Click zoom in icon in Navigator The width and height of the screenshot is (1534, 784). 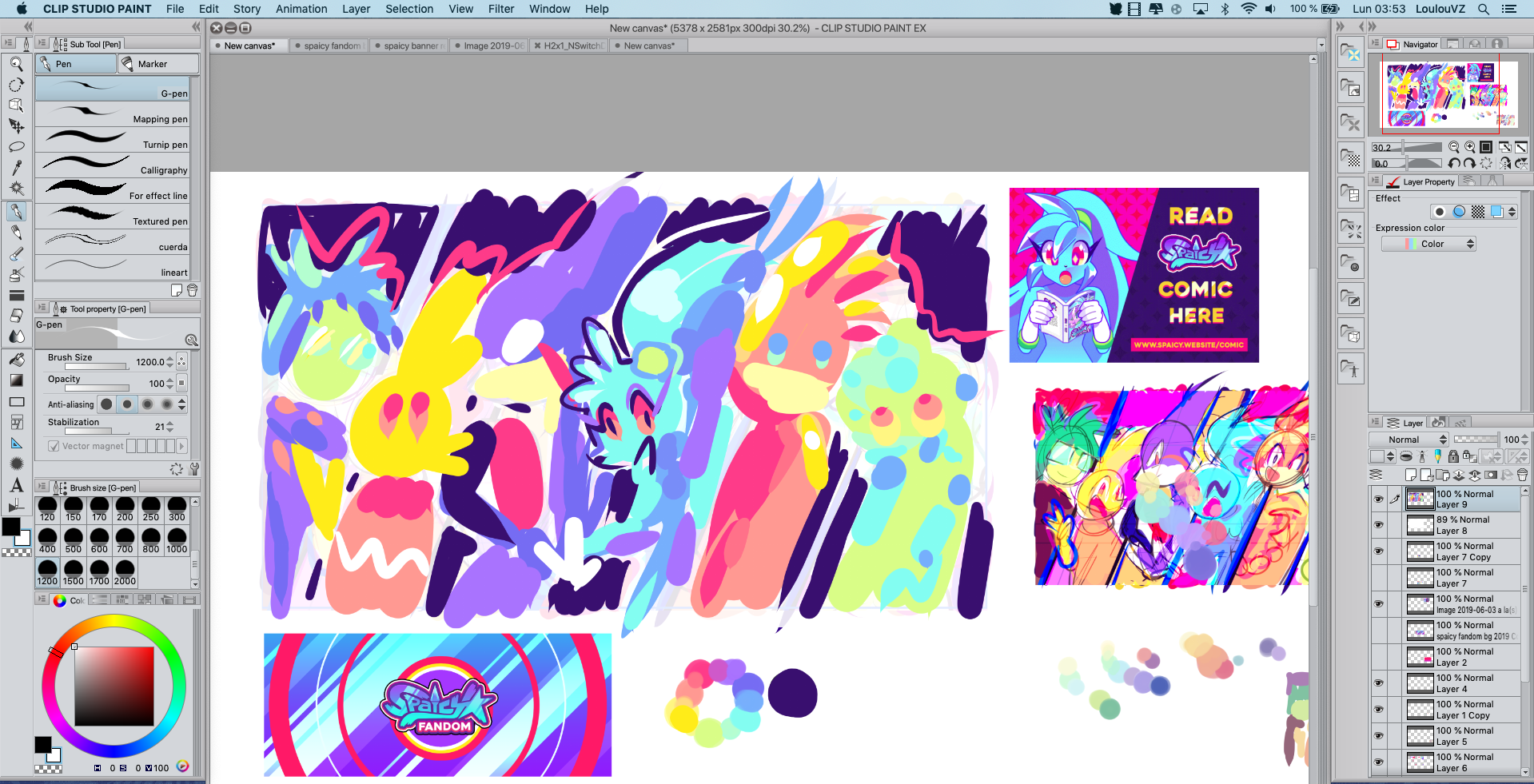coord(1470,148)
